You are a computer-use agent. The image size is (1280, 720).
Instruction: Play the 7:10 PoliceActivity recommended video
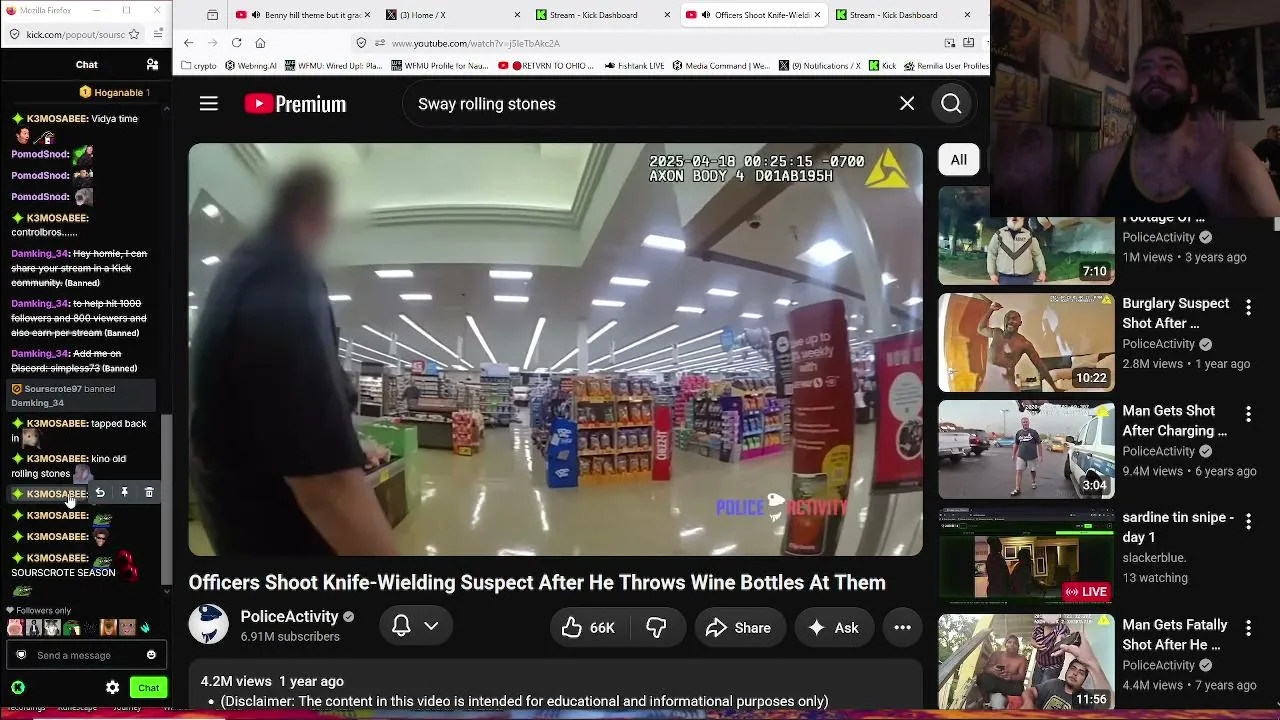pyautogui.click(x=1026, y=236)
